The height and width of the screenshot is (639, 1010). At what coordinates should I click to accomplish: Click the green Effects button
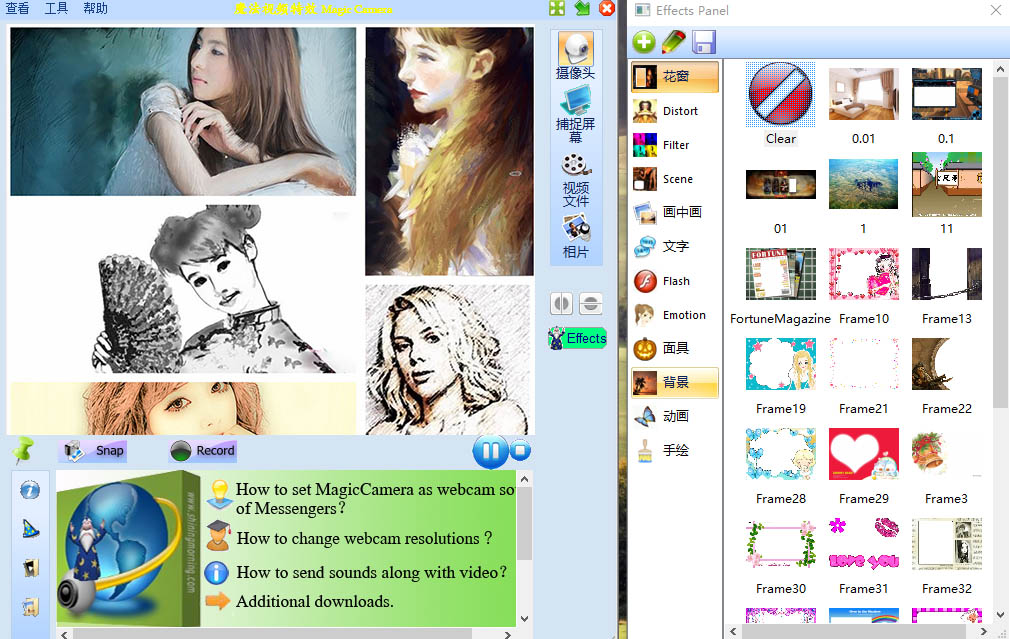click(577, 338)
